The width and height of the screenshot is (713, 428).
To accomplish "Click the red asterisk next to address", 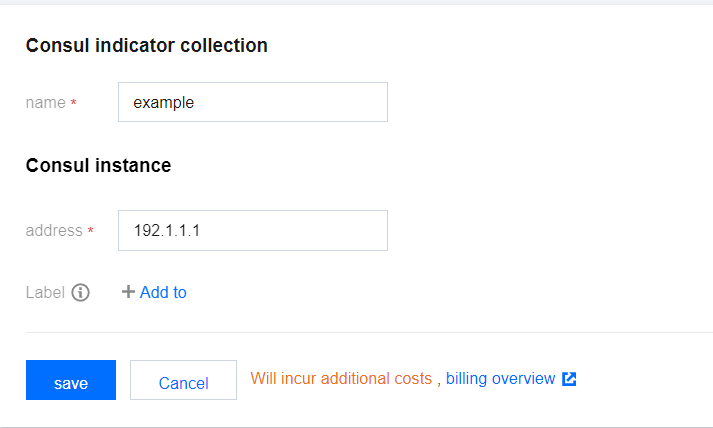I will 91,231.
